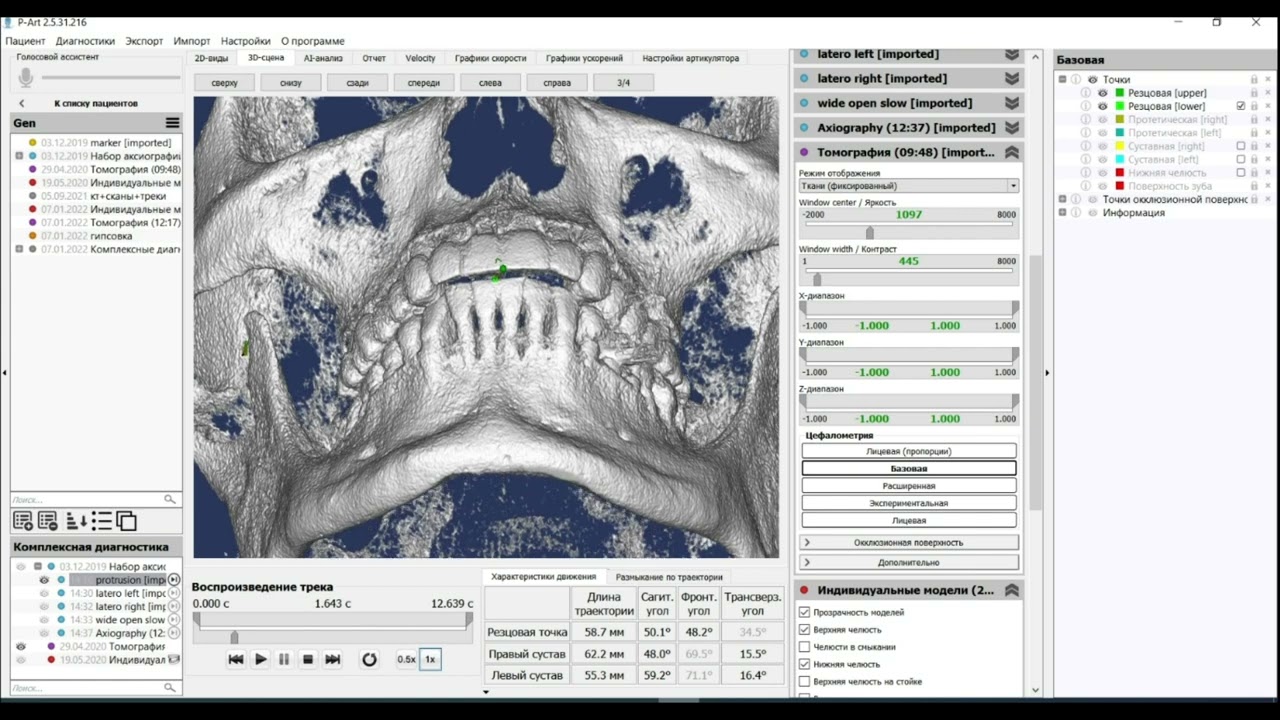Click the overlapping windows copy icon
The height and width of the screenshot is (720, 1280).
pos(126,520)
